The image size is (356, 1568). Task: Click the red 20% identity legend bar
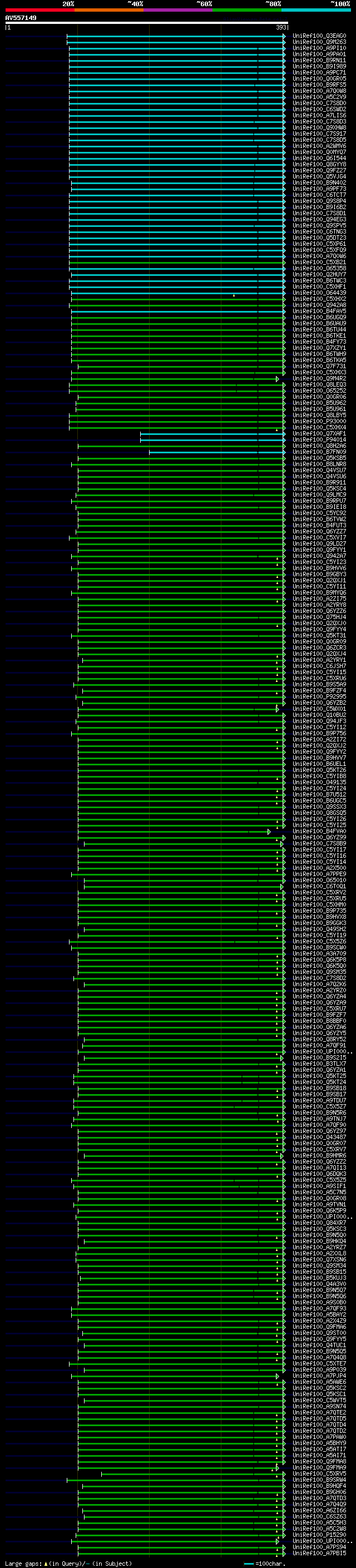pos(39,10)
